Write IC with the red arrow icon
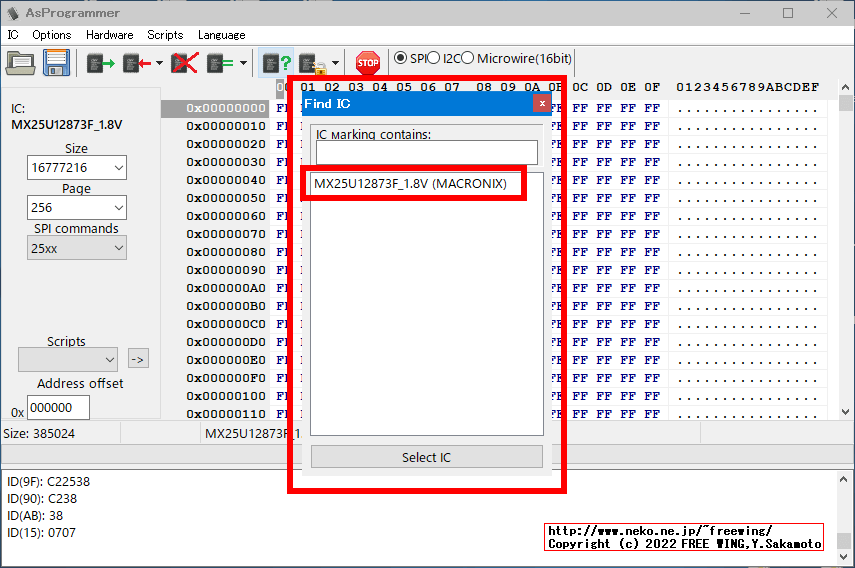Screen dimensions: 855x568 pos(137,64)
